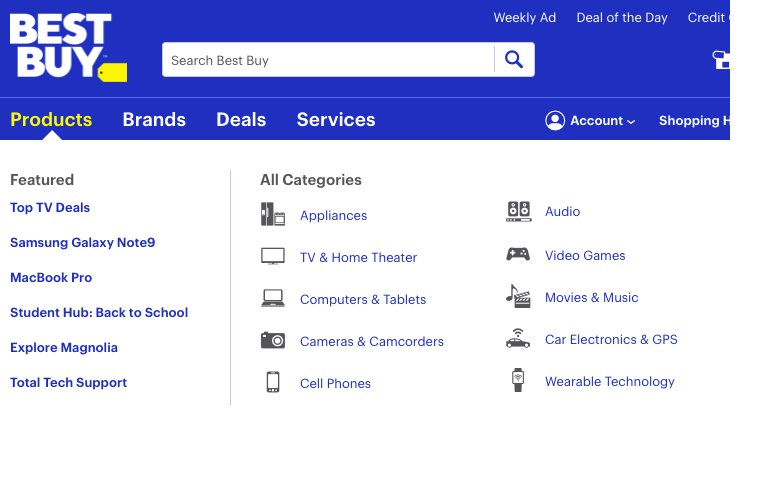The width and height of the screenshot is (771, 484).
Task: Click the Cameras & Camcorders camera icon
Action: tap(273, 340)
